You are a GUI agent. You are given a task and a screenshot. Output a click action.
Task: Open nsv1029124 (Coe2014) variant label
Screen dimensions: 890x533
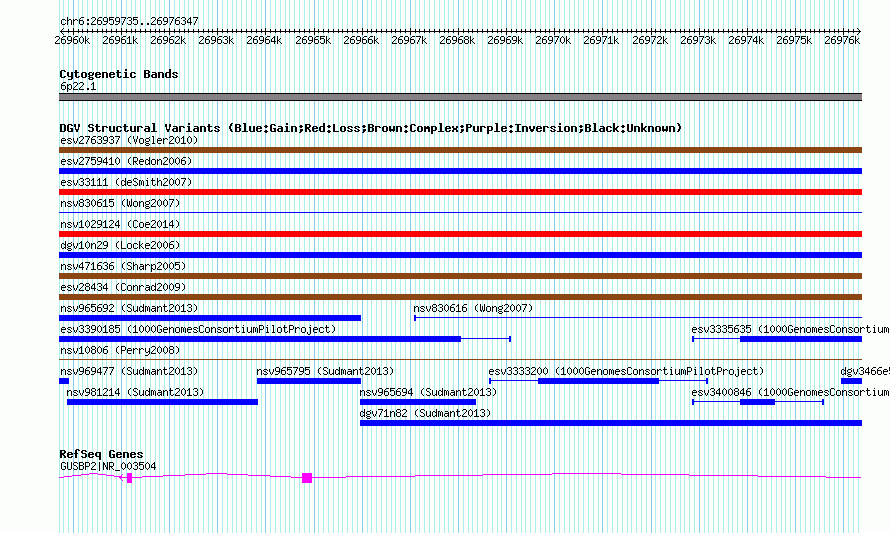tap(120, 224)
